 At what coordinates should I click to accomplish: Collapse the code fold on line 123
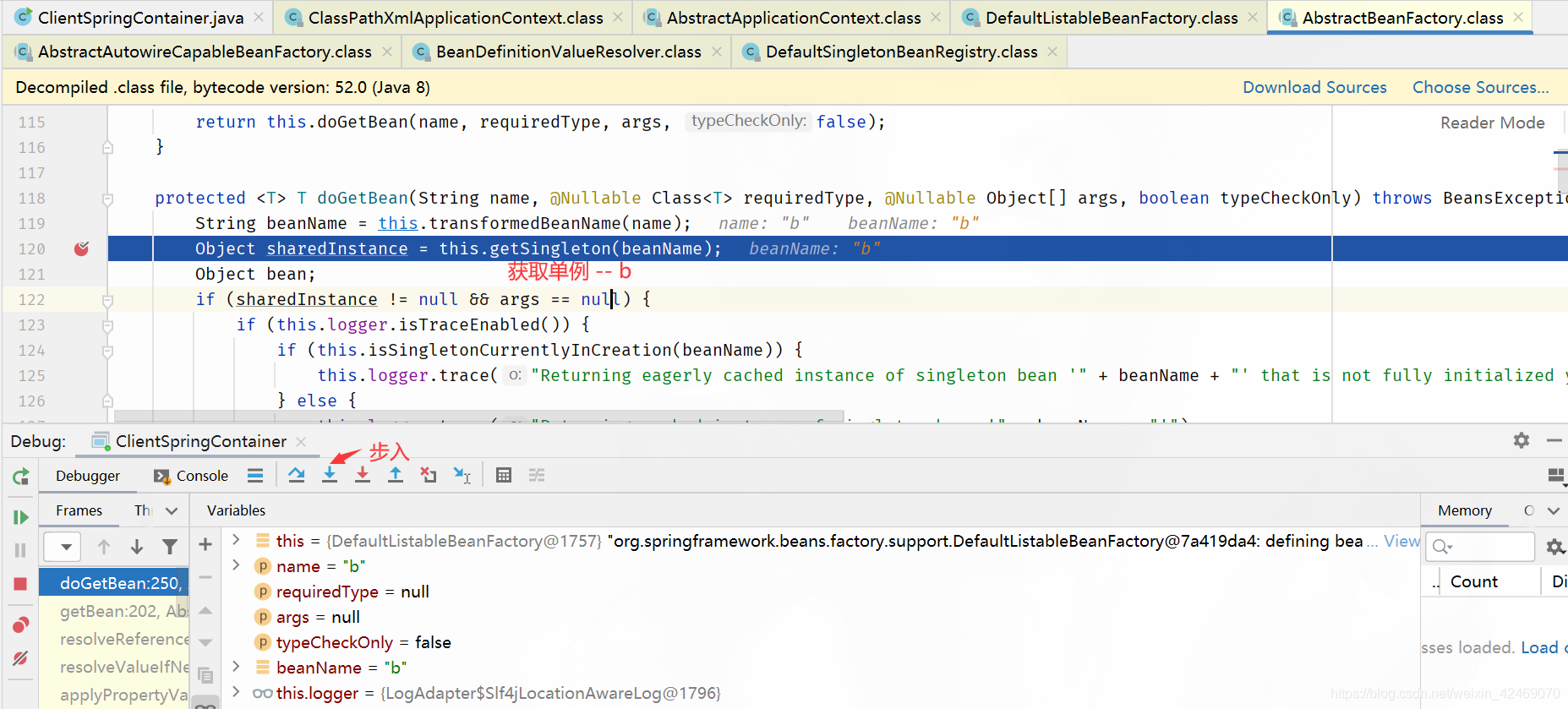107,325
